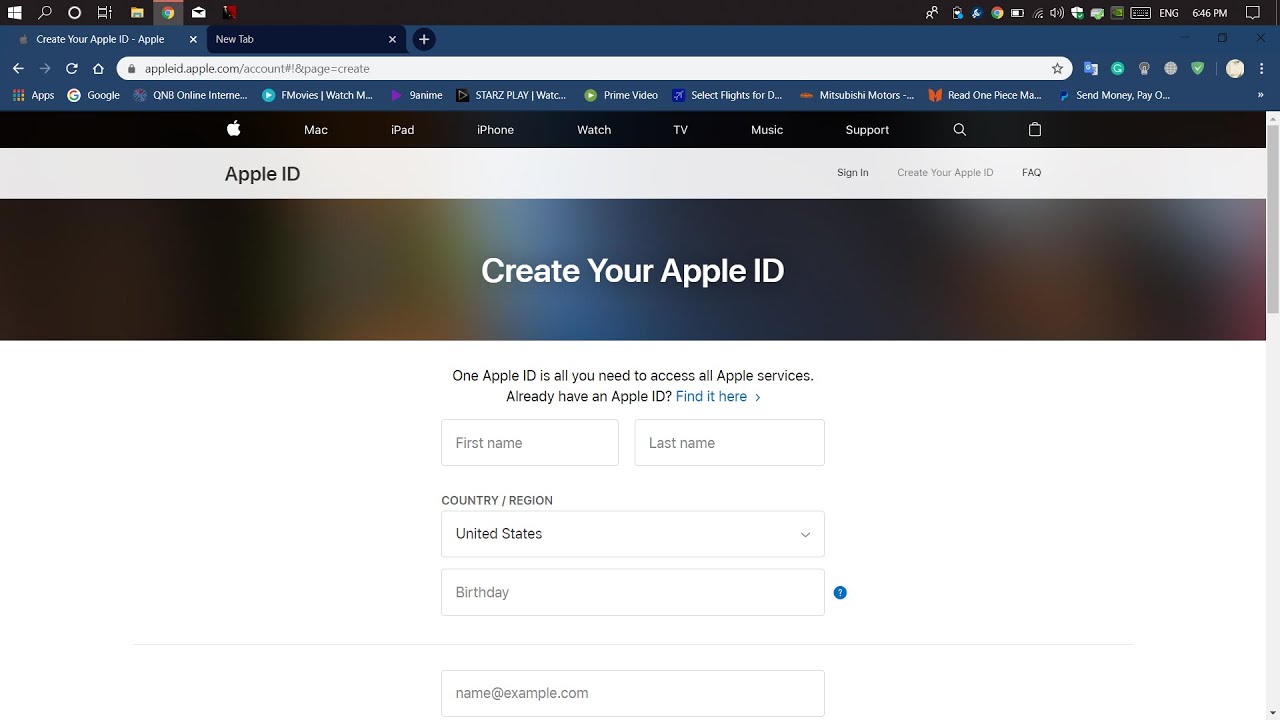This screenshot has height=720, width=1280.
Task: Open the FMovies bookmark
Action: click(317, 95)
